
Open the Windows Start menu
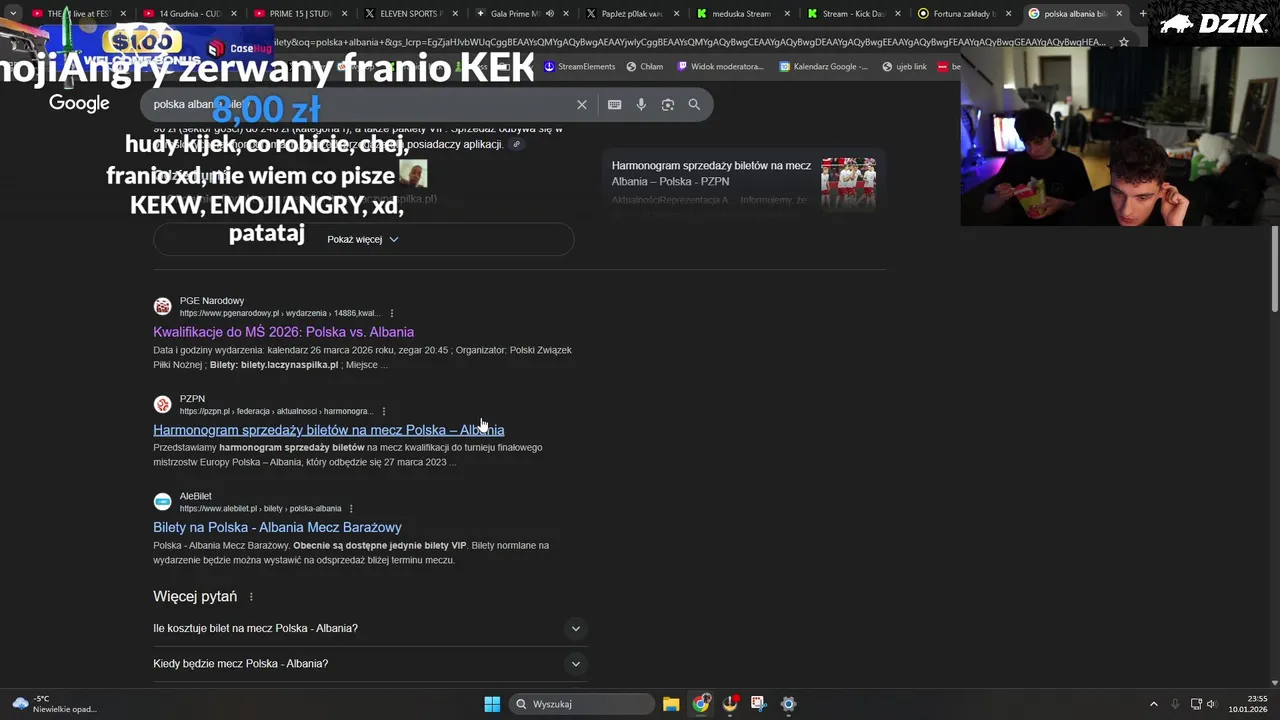pyautogui.click(x=492, y=704)
